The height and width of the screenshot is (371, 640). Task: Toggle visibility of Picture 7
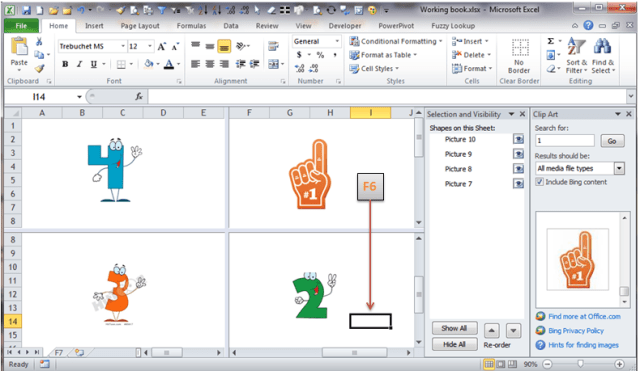click(x=518, y=184)
